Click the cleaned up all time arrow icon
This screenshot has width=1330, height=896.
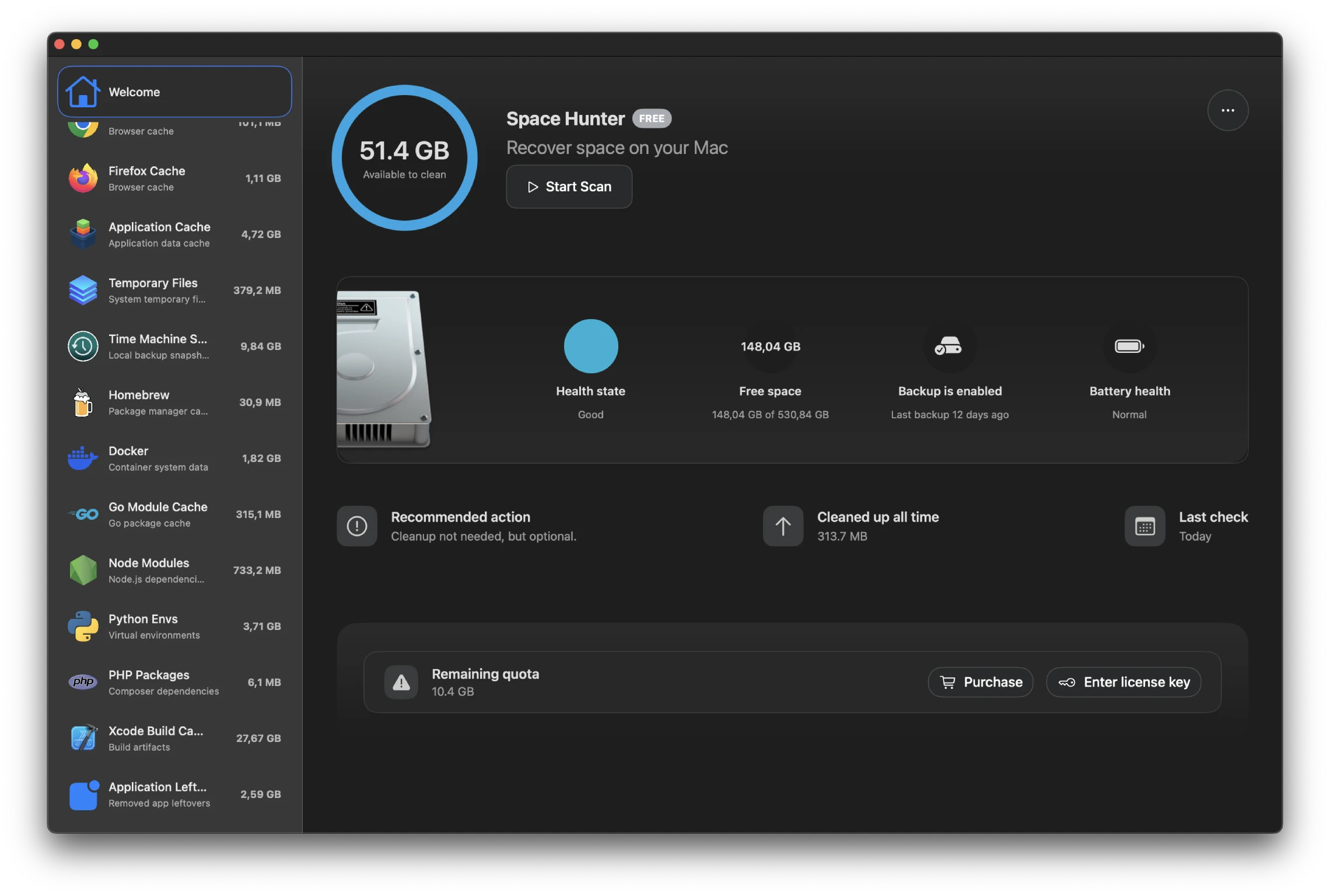(x=782, y=526)
